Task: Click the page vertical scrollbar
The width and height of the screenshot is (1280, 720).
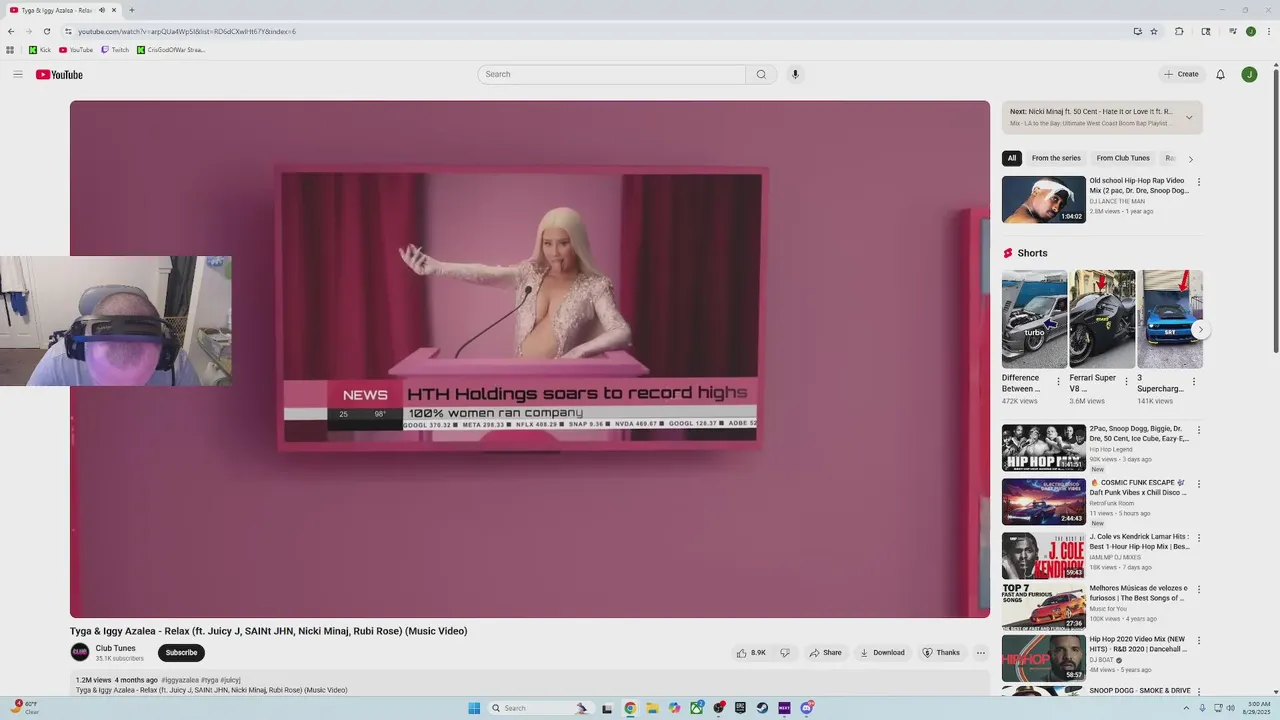Action: (x=1276, y=210)
